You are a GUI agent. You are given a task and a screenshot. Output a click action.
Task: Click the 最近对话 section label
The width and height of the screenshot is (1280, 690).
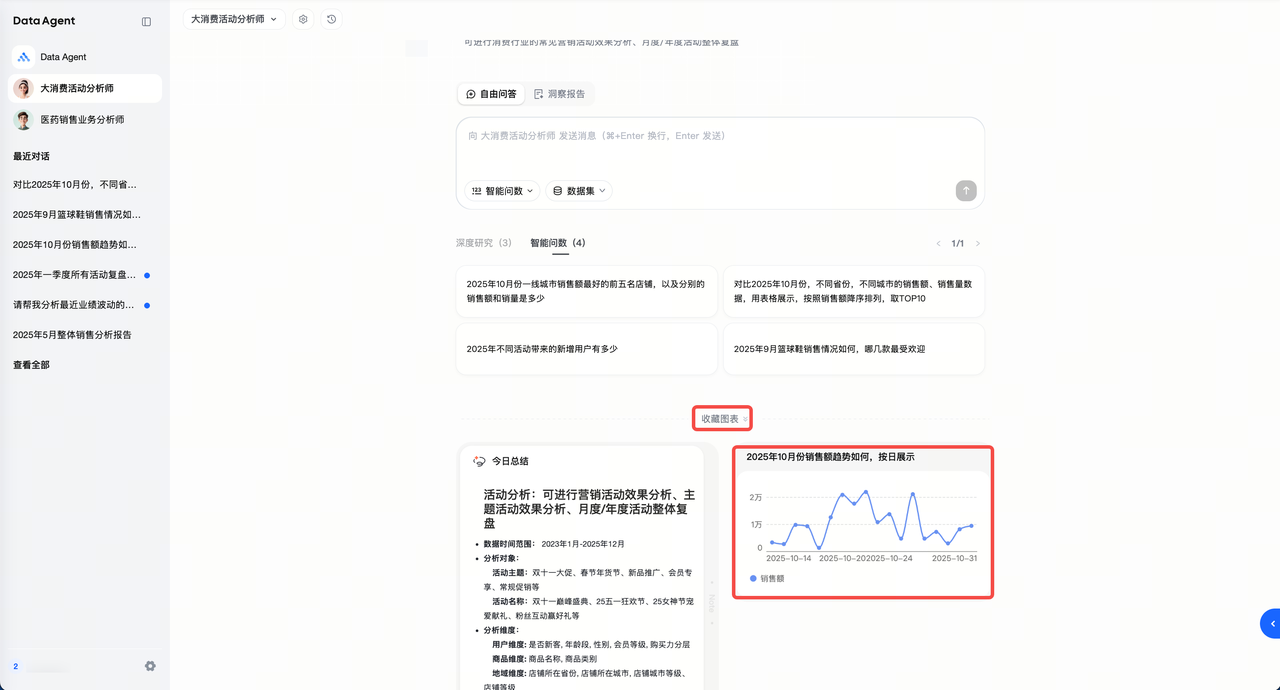[31, 156]
